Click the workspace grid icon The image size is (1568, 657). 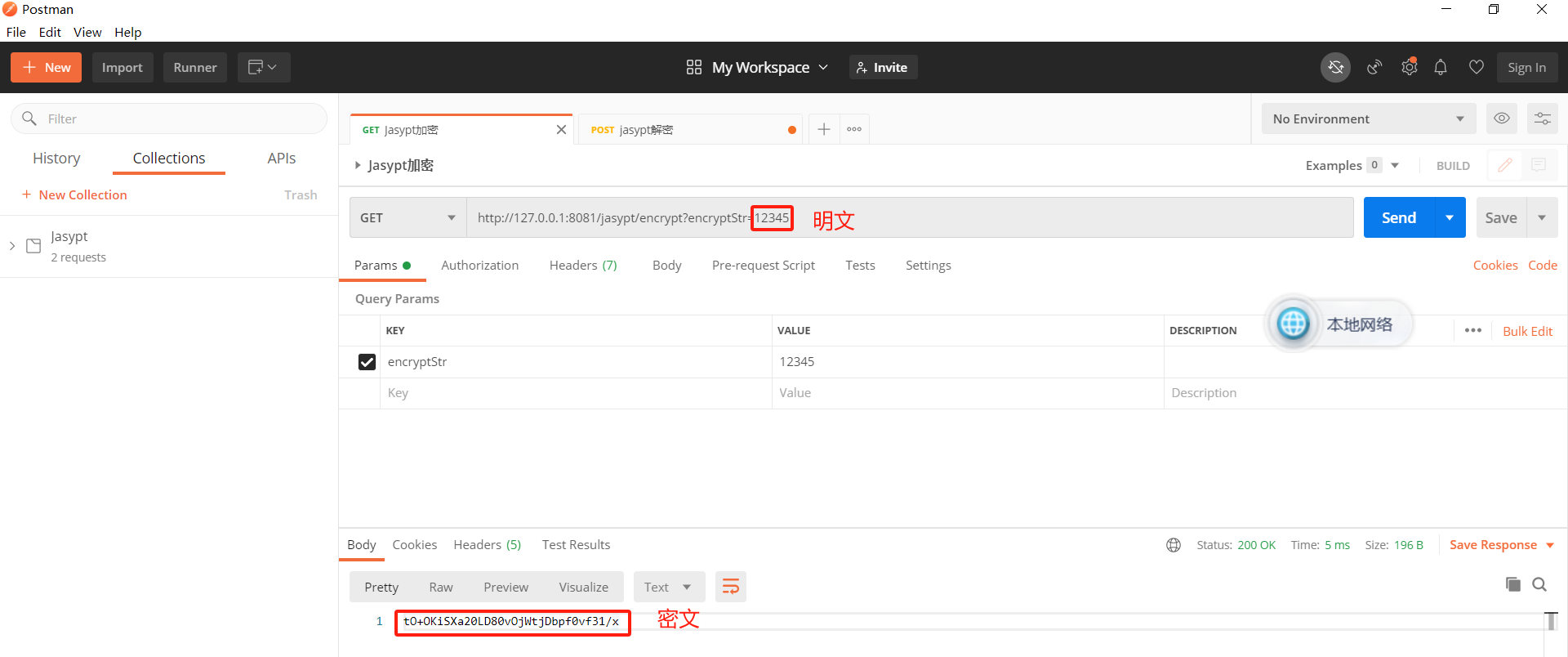click(x=694, y=67)
